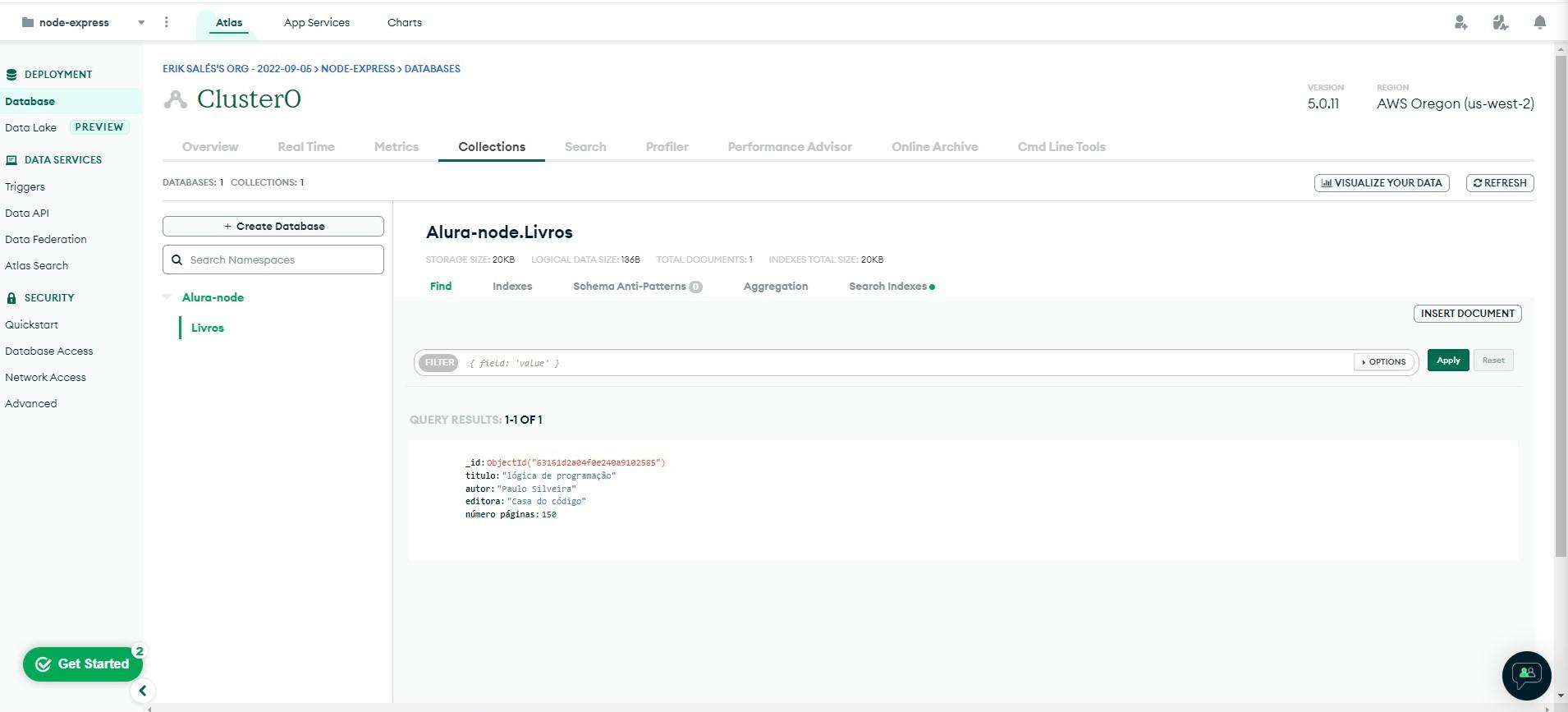Open the project activity feed icon

click(1501, 23)
